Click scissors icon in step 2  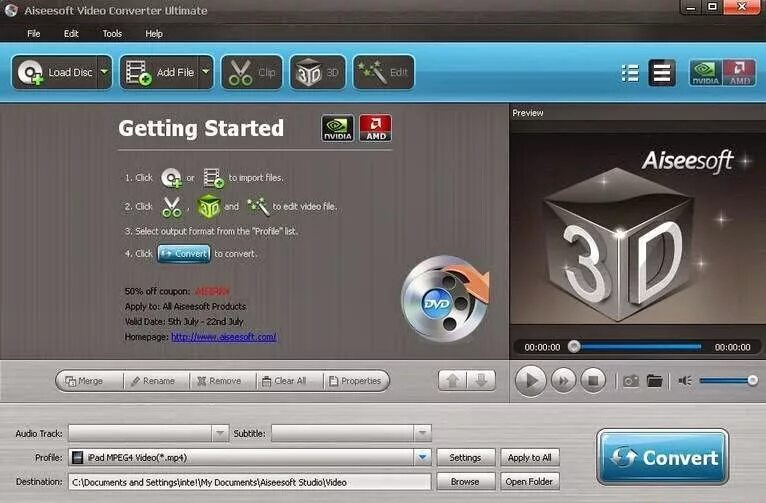[172, 207]
